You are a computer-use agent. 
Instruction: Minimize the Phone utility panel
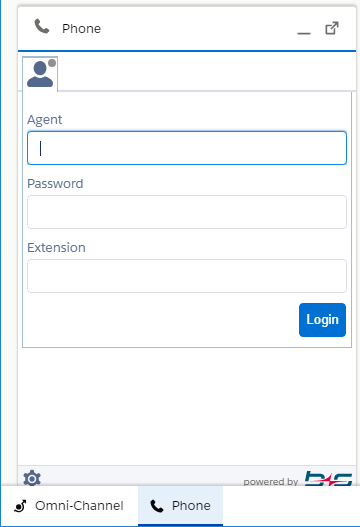304,29
